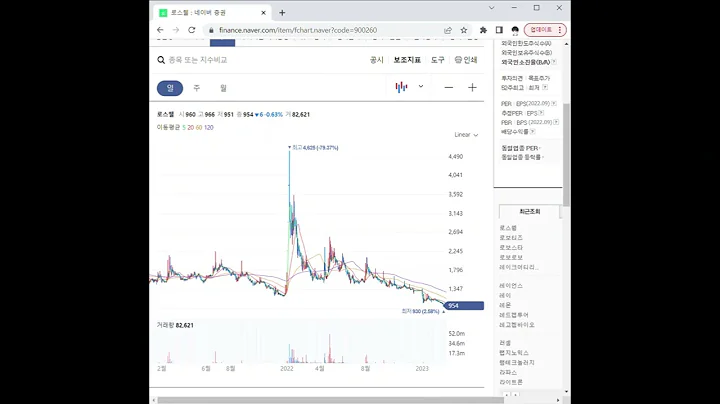
Task: Open 레드캡투어 in the recent list
Action: (514, 315)
